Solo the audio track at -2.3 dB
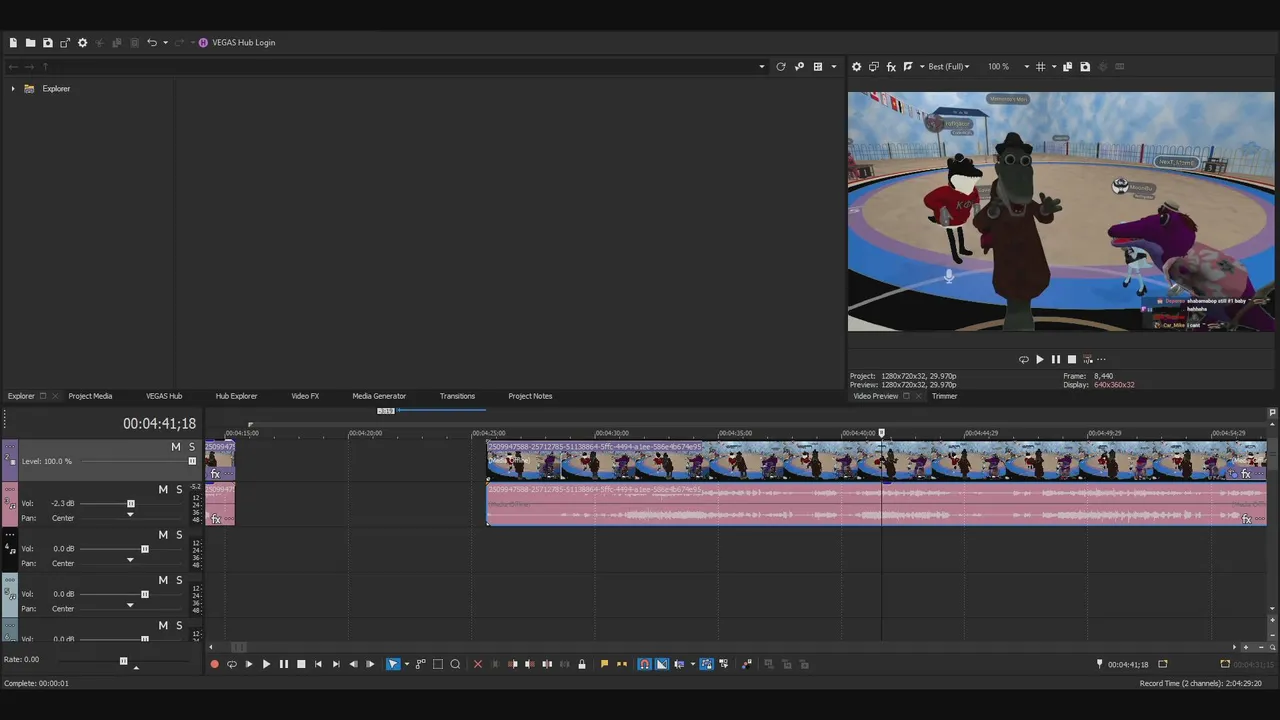Viewport: 1280px width, 720px height. [179, 490]
